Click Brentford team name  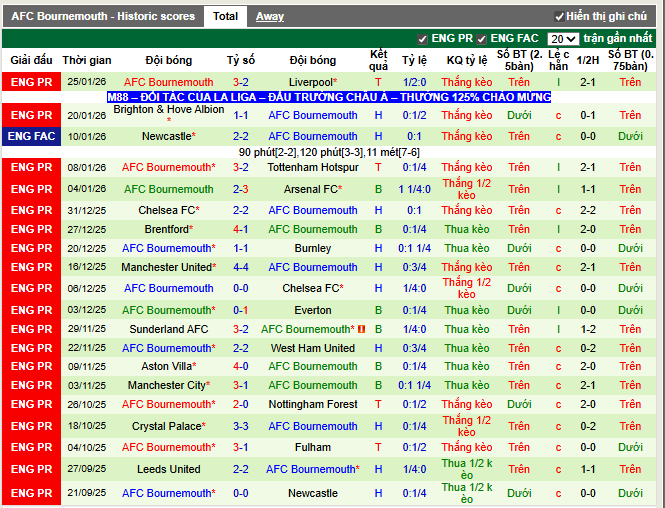point(168,229)
